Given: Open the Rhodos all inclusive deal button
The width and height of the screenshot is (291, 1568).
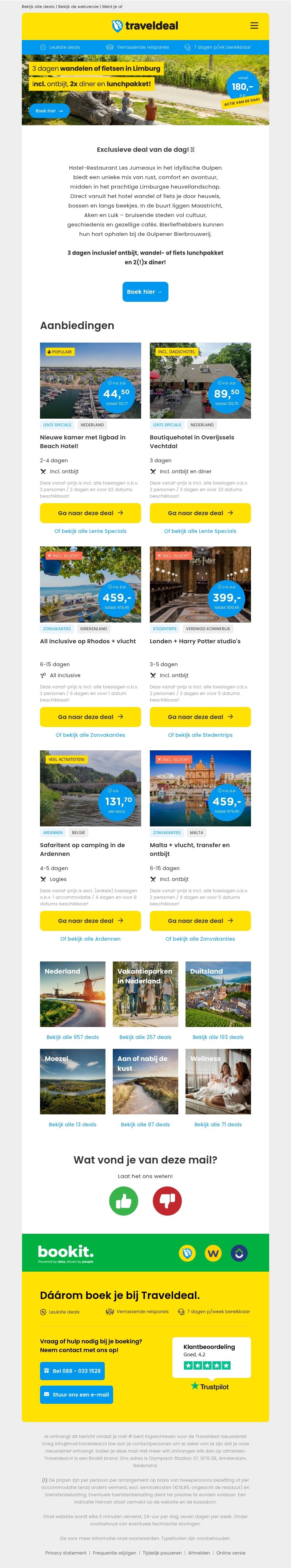Looking at the screenshot, I should [x=90, y=716].
